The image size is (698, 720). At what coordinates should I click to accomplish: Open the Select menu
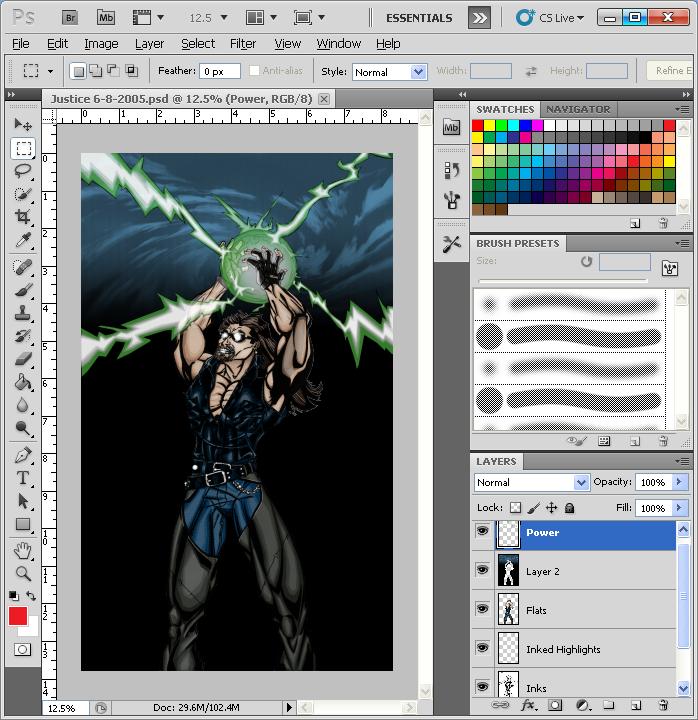click(x=198, y=44)
